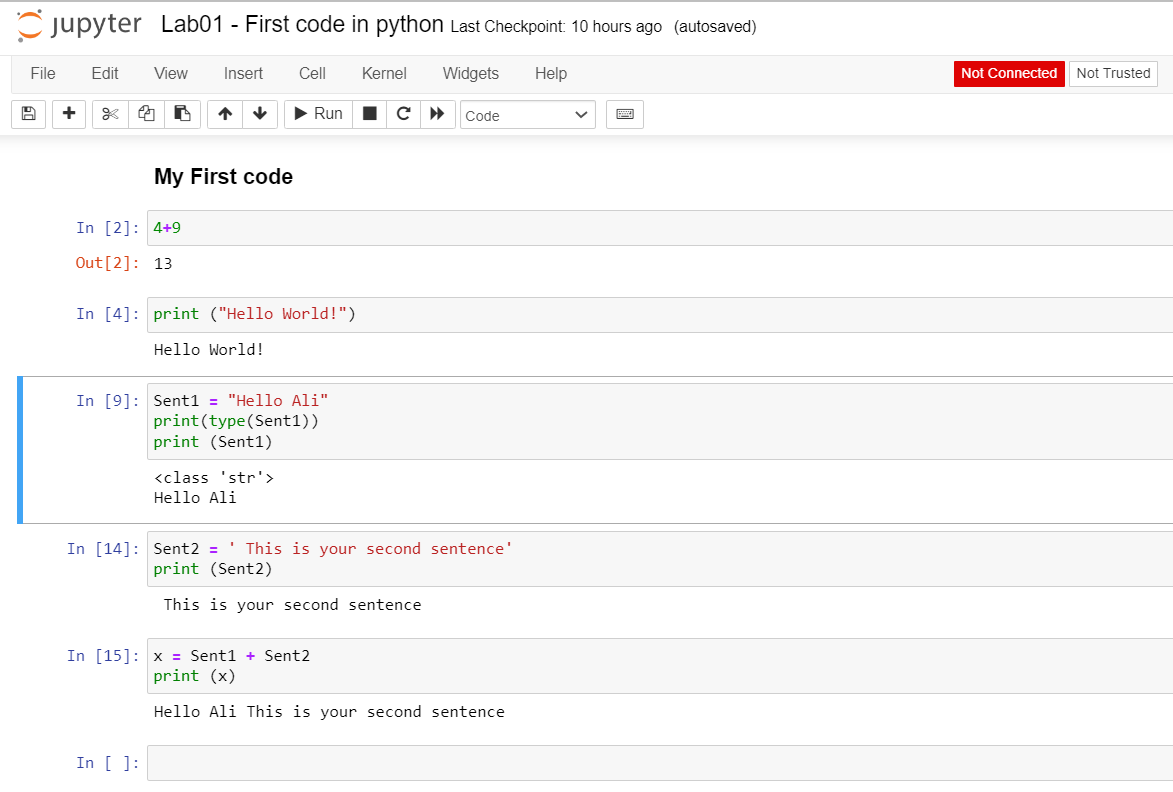Image resolution: width=1173 pixels, height=792 pixels.
Task: Open the Cell menu
Action: [x=312, y=73]
